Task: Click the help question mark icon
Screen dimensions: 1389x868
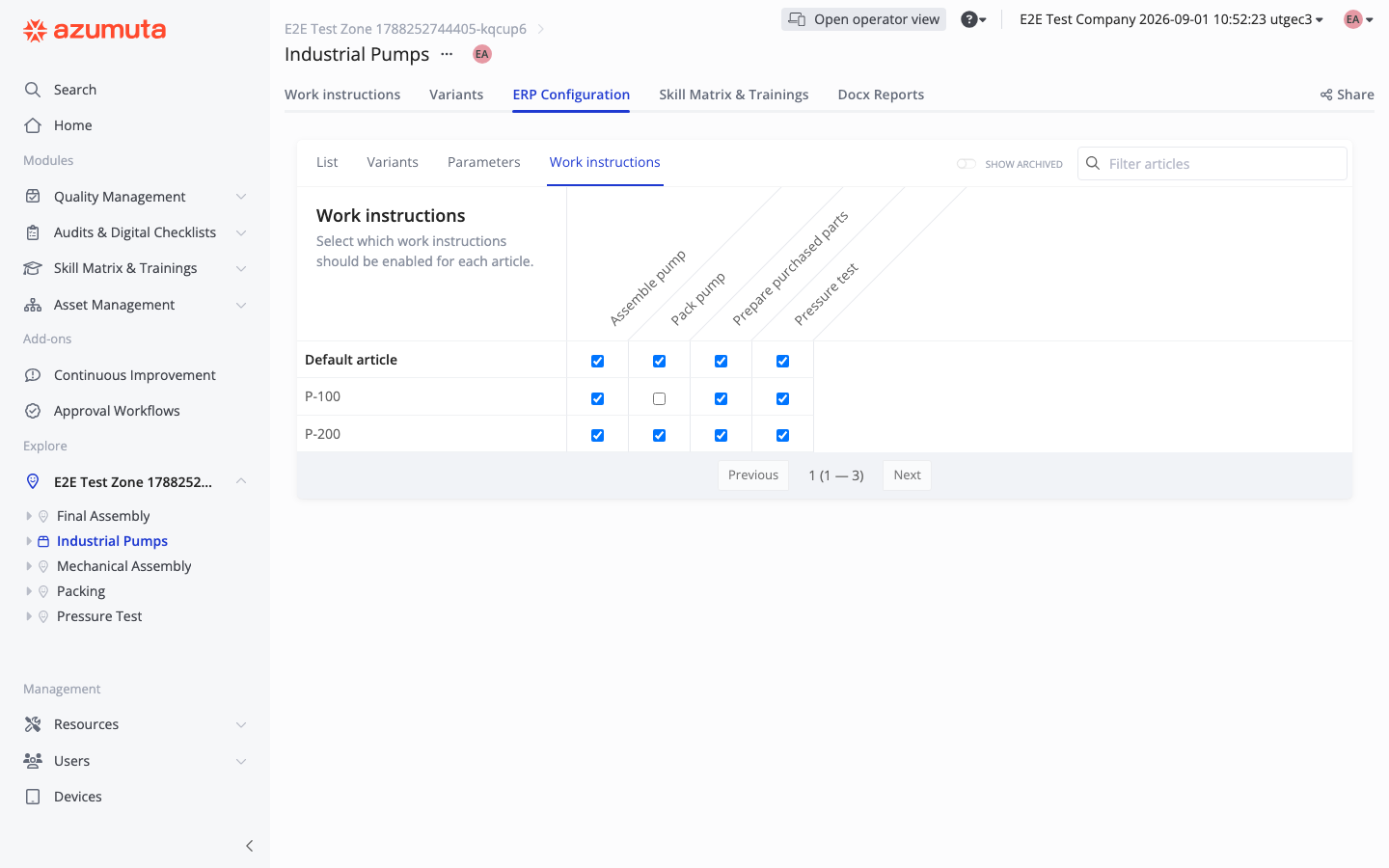Action: (x=969, y=19)
